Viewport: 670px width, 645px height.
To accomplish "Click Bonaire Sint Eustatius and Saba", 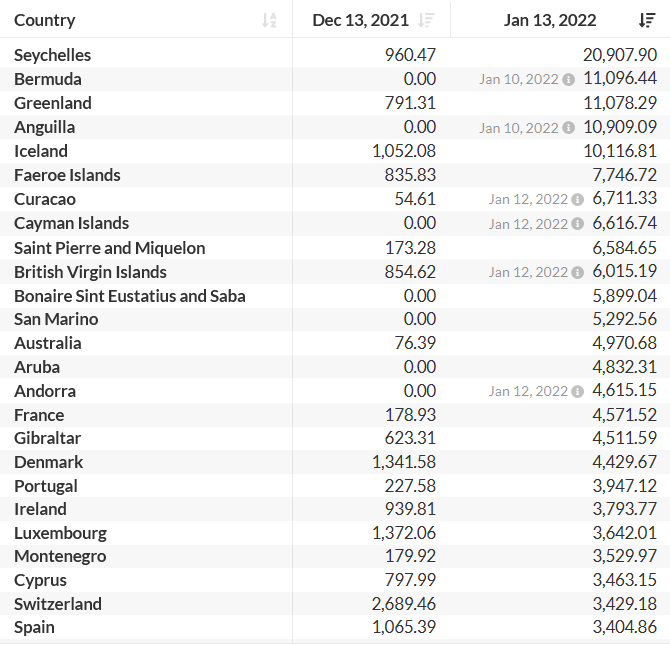I will [x=129, y=296].
